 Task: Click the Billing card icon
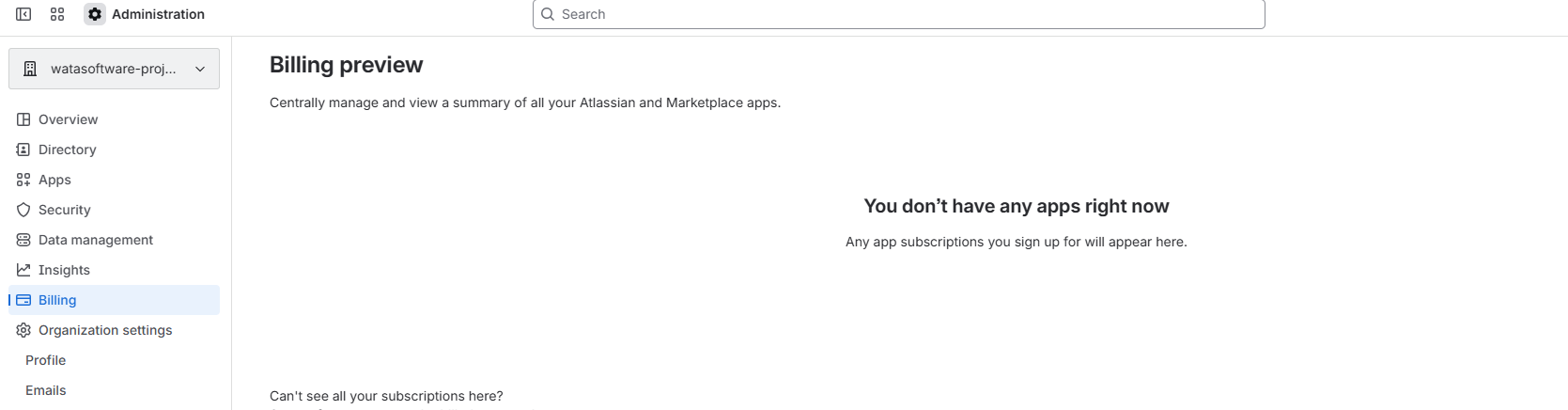[x=23, y=300]
